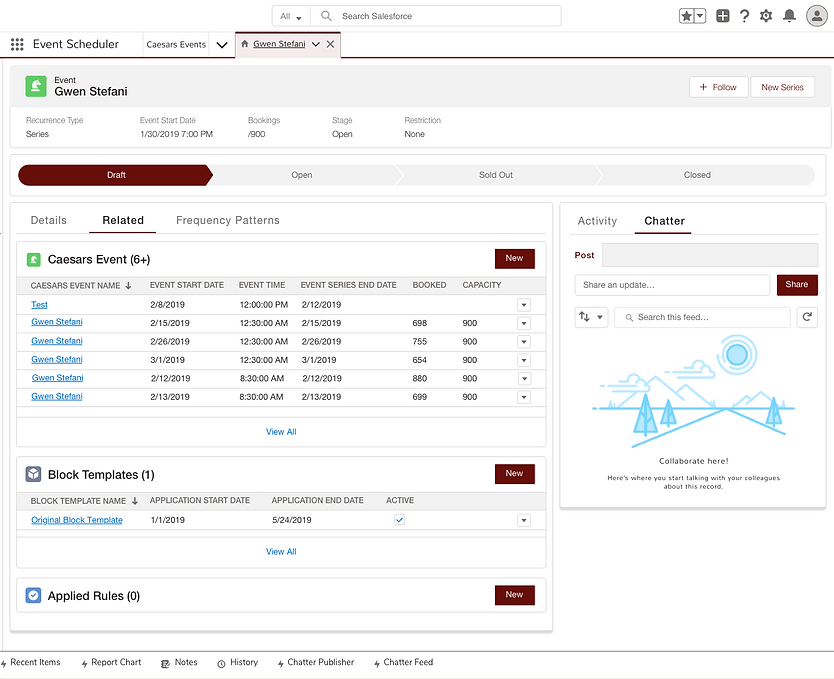
Task: Open the Help question mark icon
Action: tap(745, 16)
